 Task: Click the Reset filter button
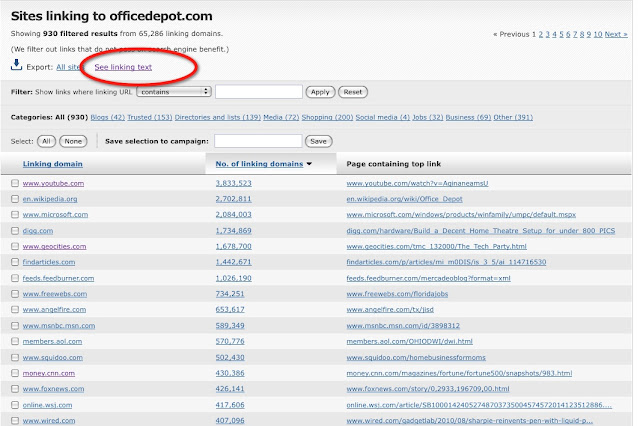click(353, 92)
